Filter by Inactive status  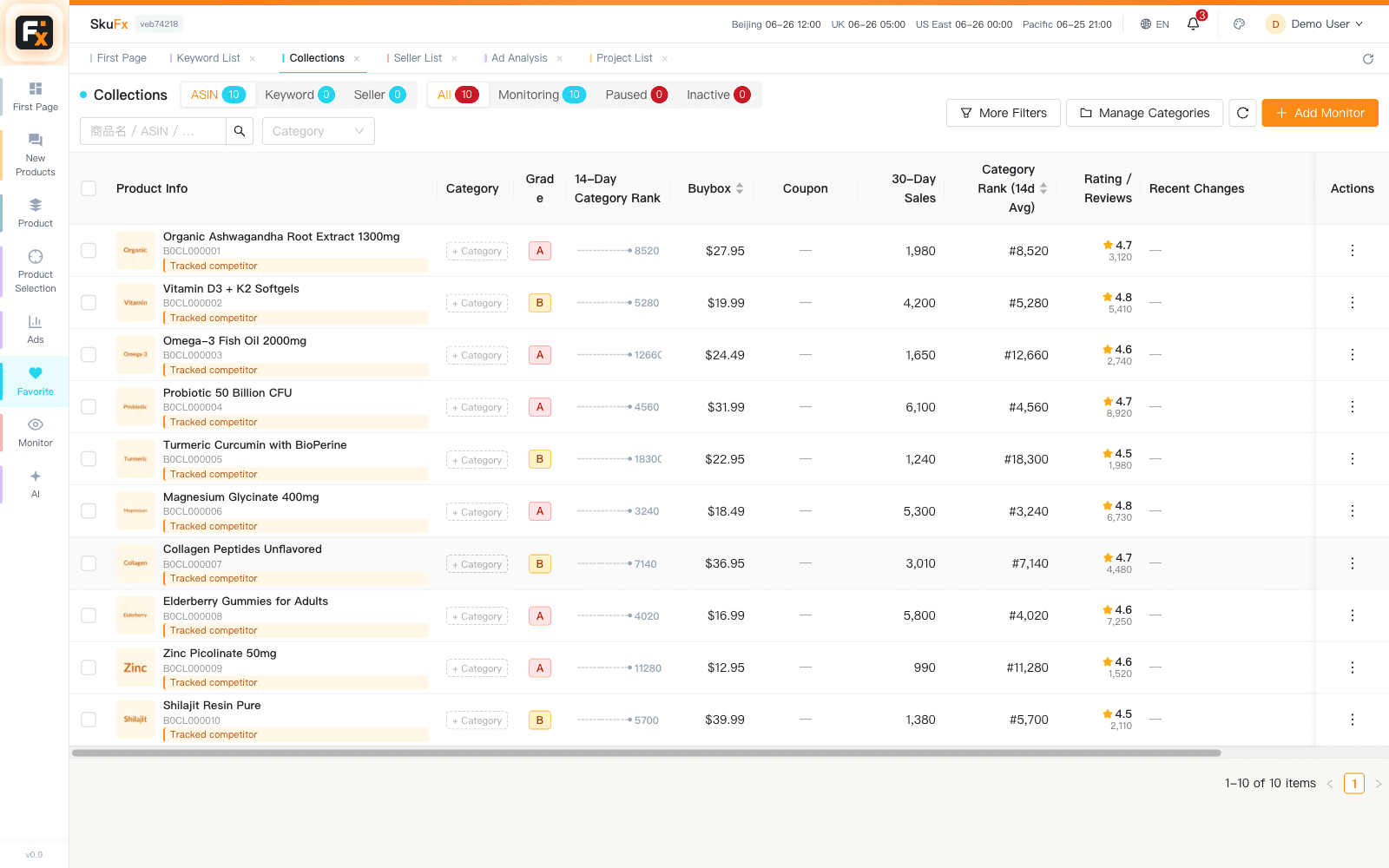[718, 95]
